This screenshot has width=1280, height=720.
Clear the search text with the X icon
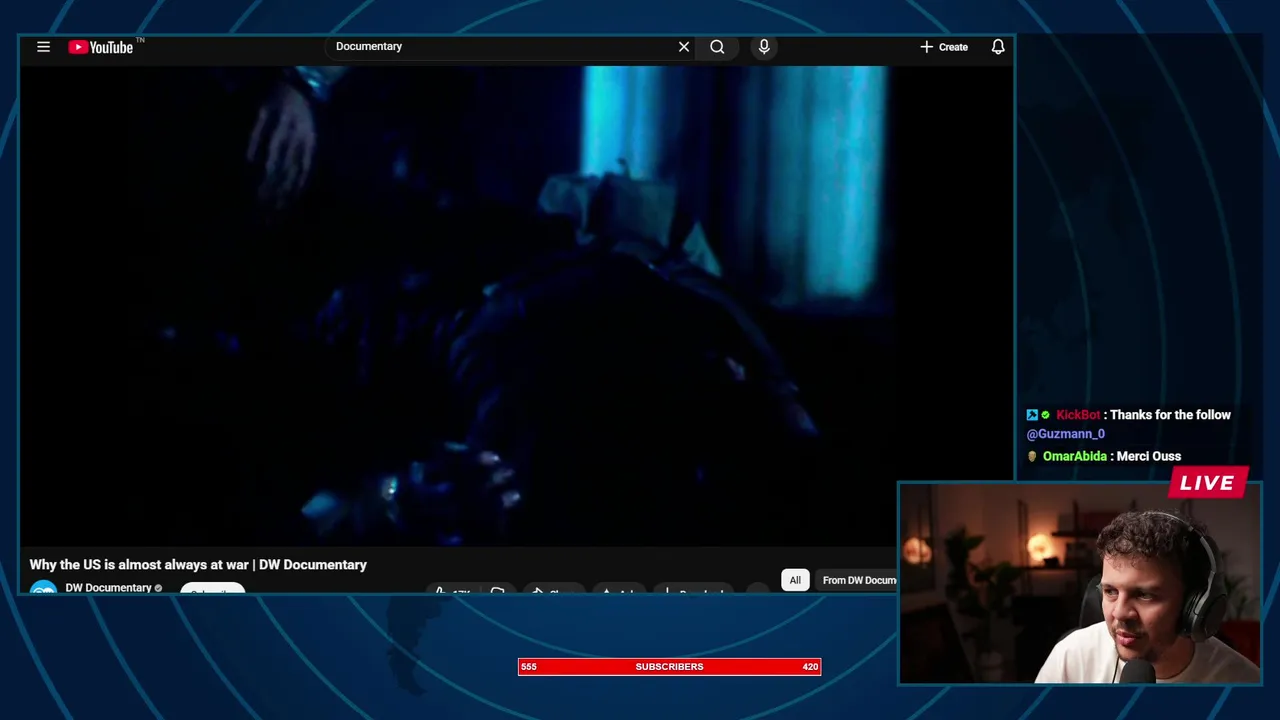point(684,47)
